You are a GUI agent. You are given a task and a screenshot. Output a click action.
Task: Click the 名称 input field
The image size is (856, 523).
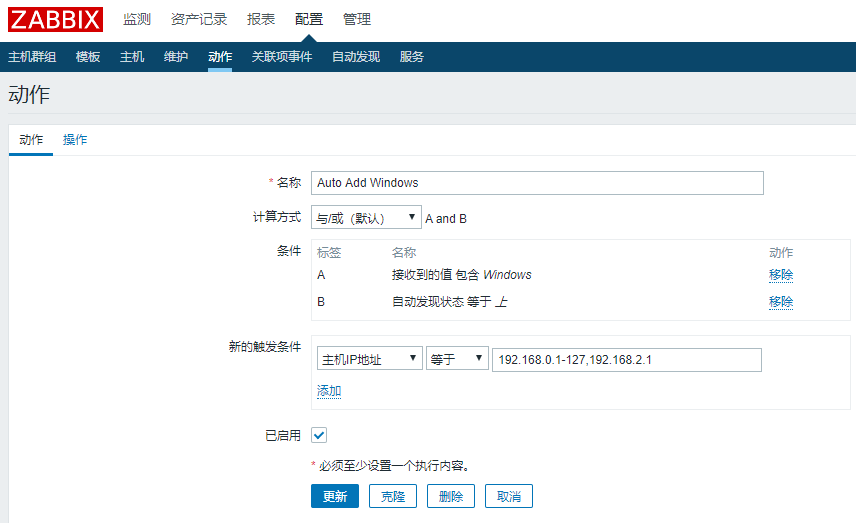pyautogui.click(x=537, y=183)
